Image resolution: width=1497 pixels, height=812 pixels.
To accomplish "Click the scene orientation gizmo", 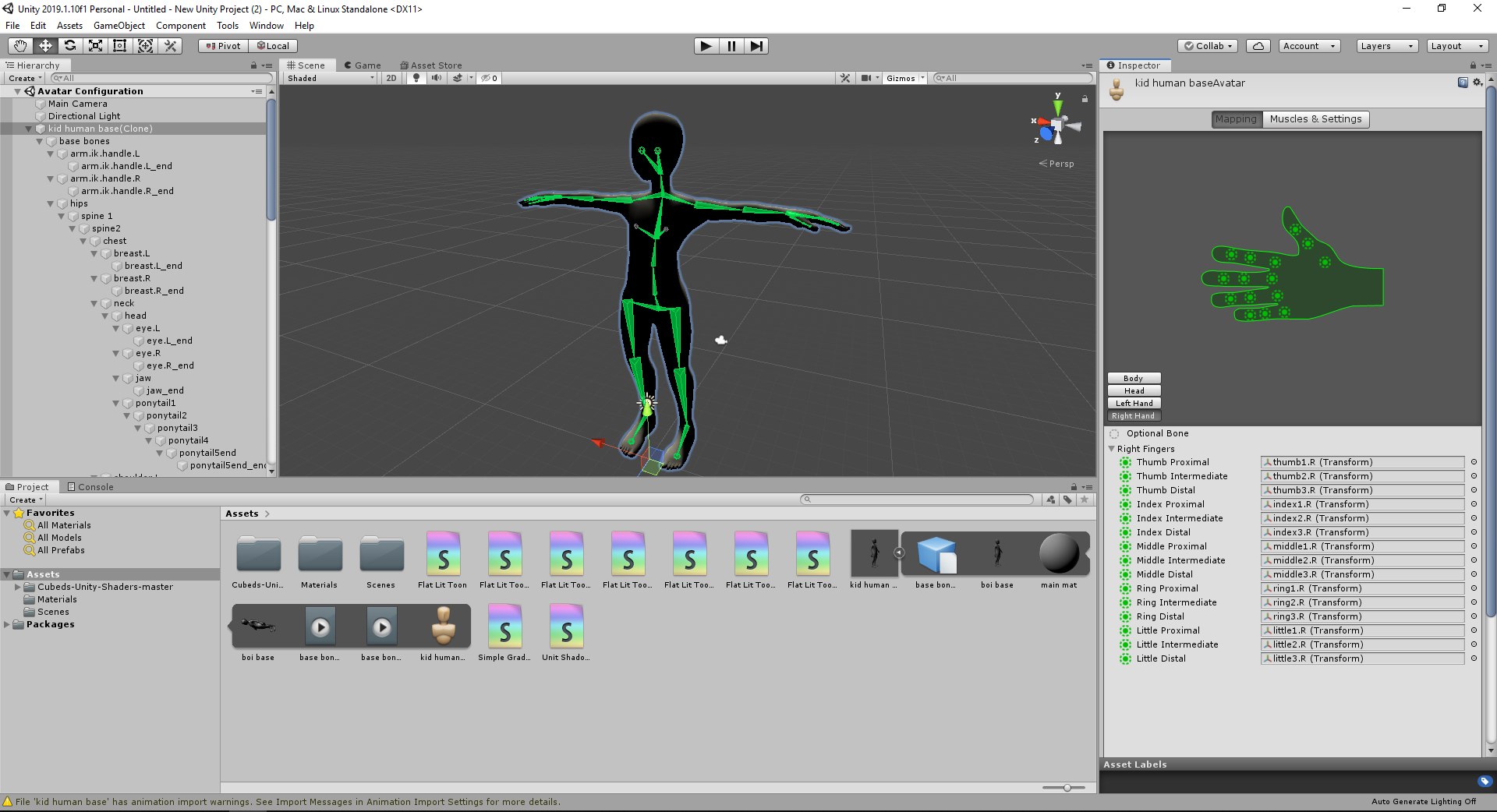I will pyautogui.click(x=1056, y=125).
